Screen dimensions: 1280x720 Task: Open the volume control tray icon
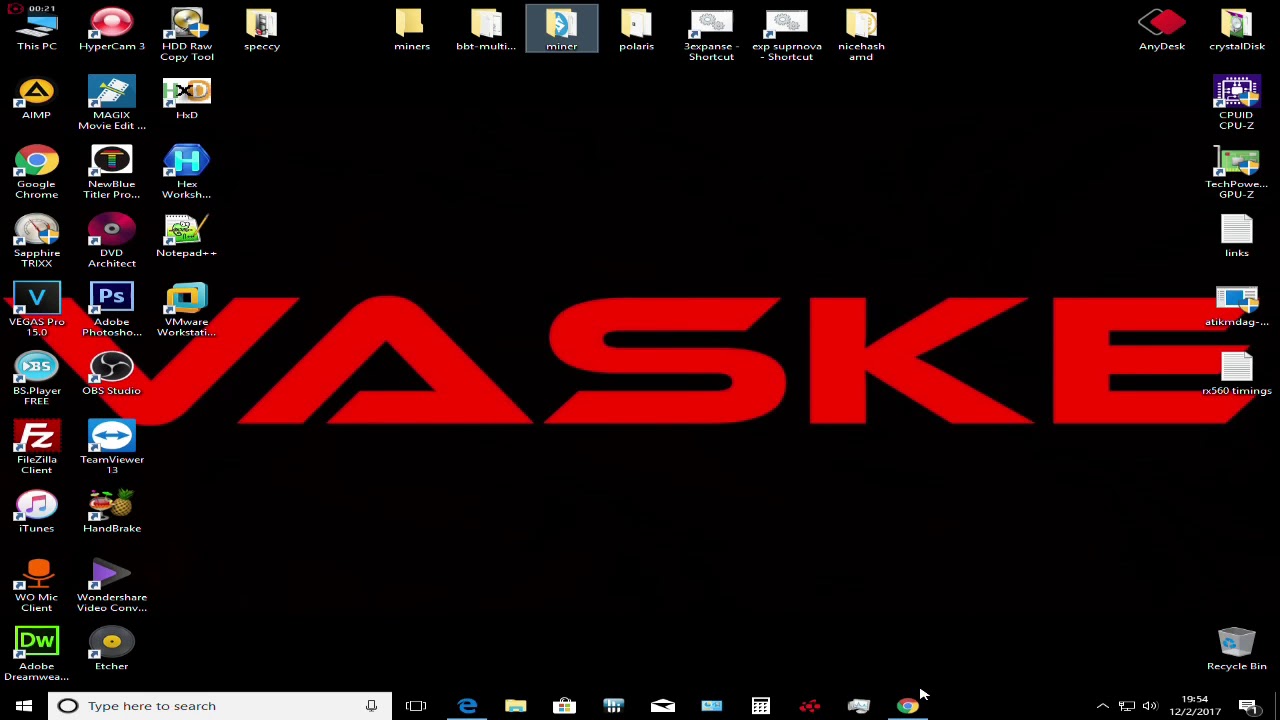pyautogui.click(x=1150, y=706)
